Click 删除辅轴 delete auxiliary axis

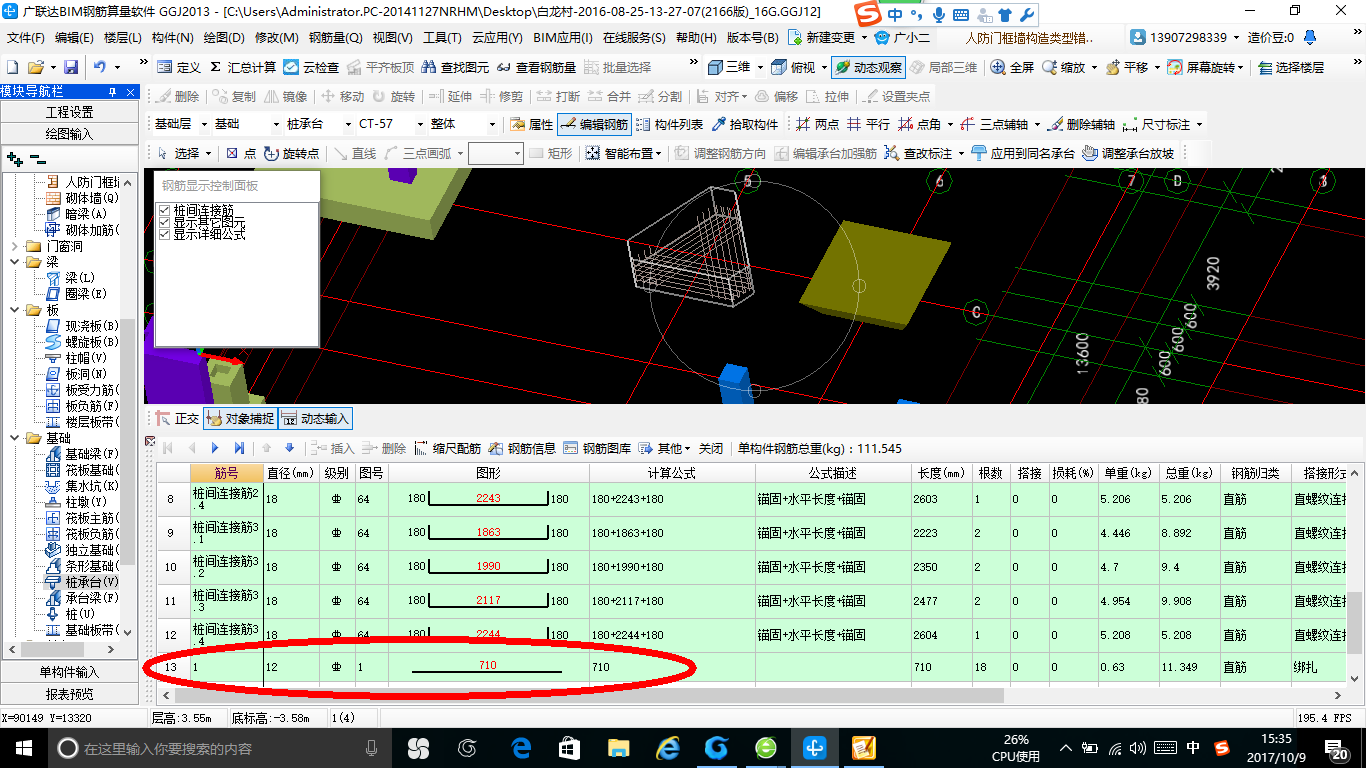tap(1081, 125)
